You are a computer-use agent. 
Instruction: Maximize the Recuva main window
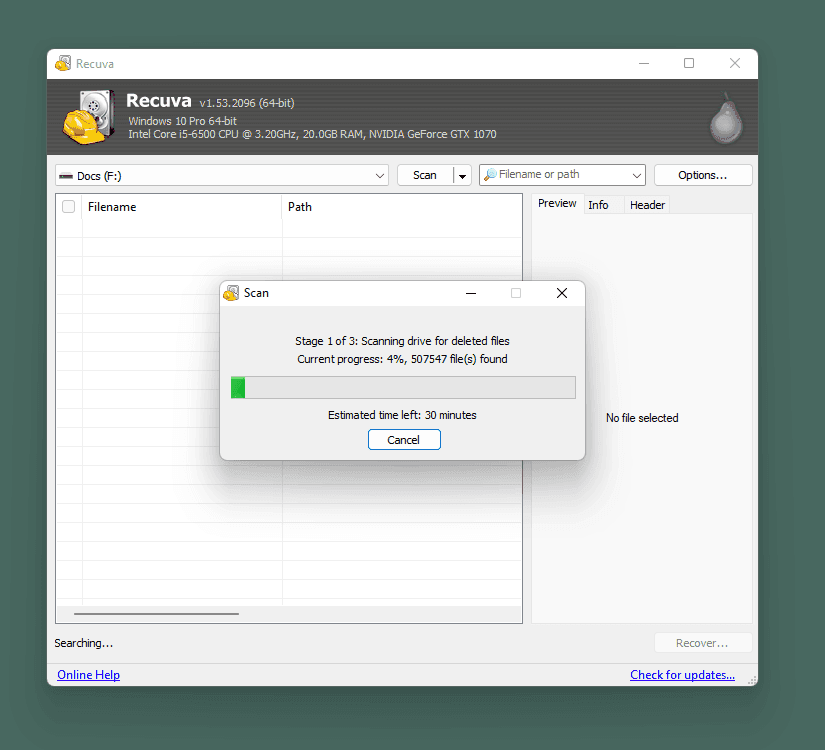pos(689,63)
